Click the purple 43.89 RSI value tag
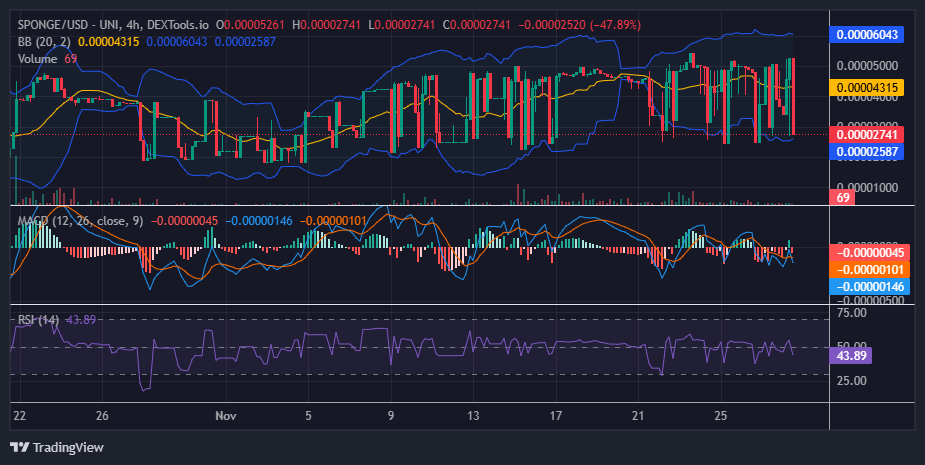The height and width of the screenshot is (465, 925). (x=850, y=356)
